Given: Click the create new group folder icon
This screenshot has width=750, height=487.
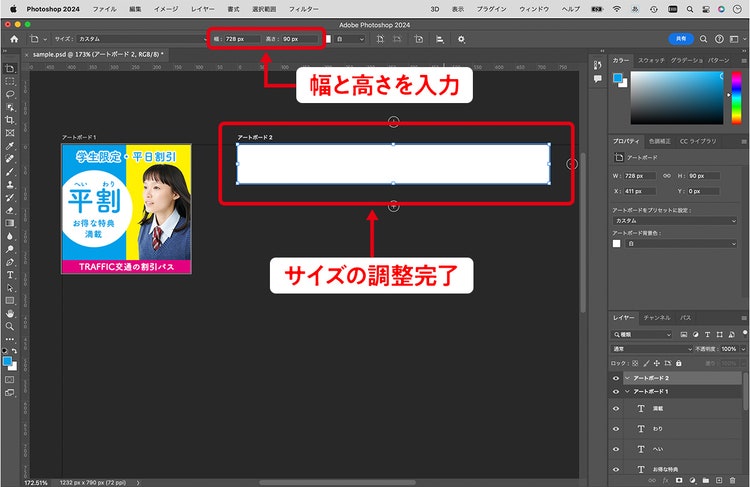Looking at the screenshot, I should pos(706,480).
